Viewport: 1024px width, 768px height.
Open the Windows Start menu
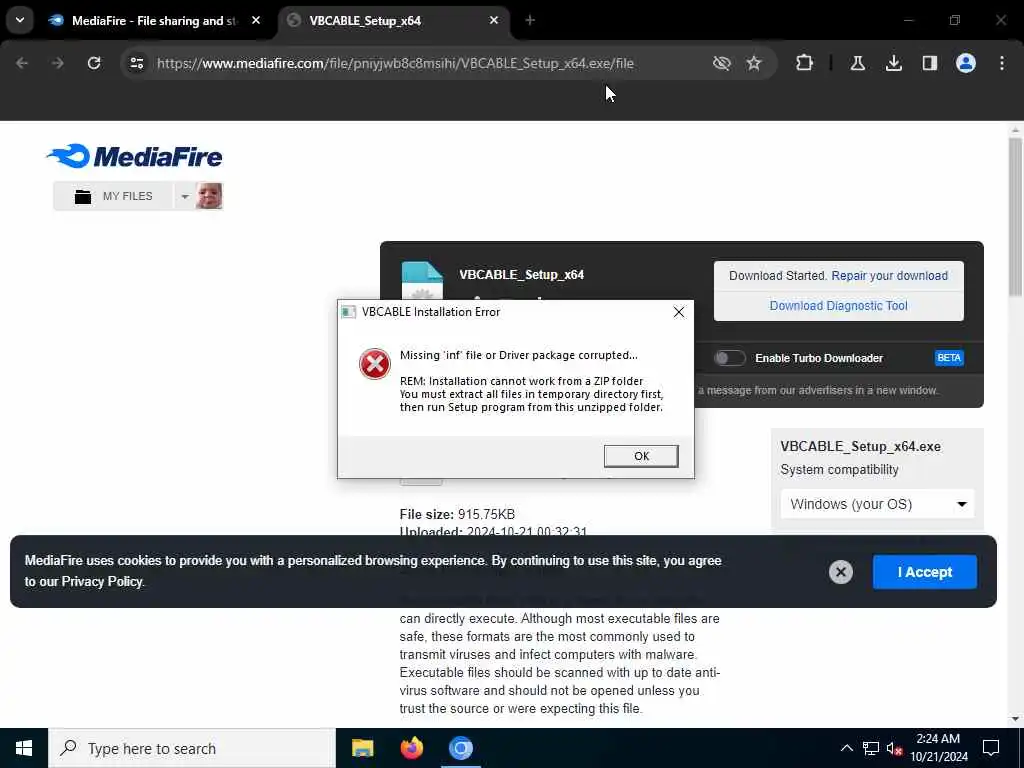[24, 748]
